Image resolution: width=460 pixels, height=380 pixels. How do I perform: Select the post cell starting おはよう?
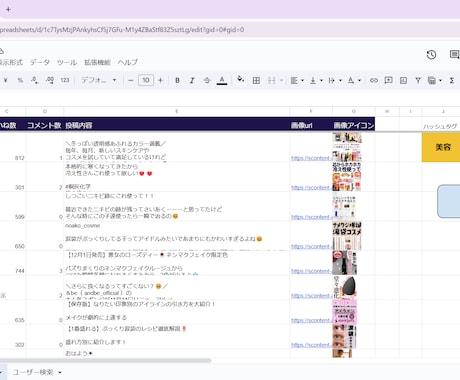177,353
